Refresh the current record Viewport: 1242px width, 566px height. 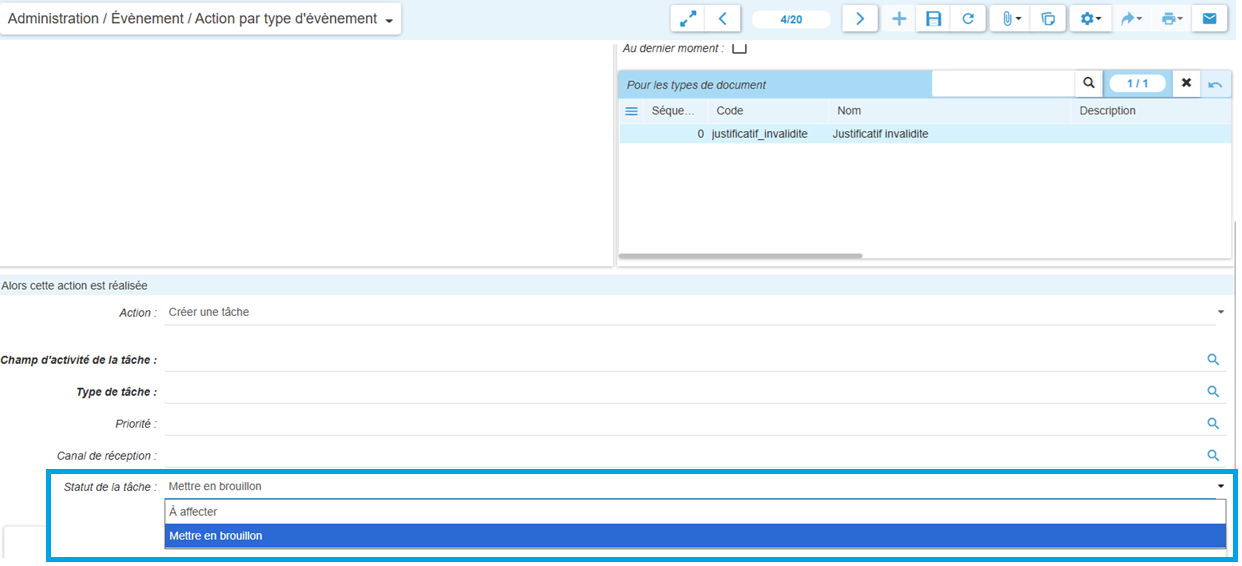[x=967, y=19]
